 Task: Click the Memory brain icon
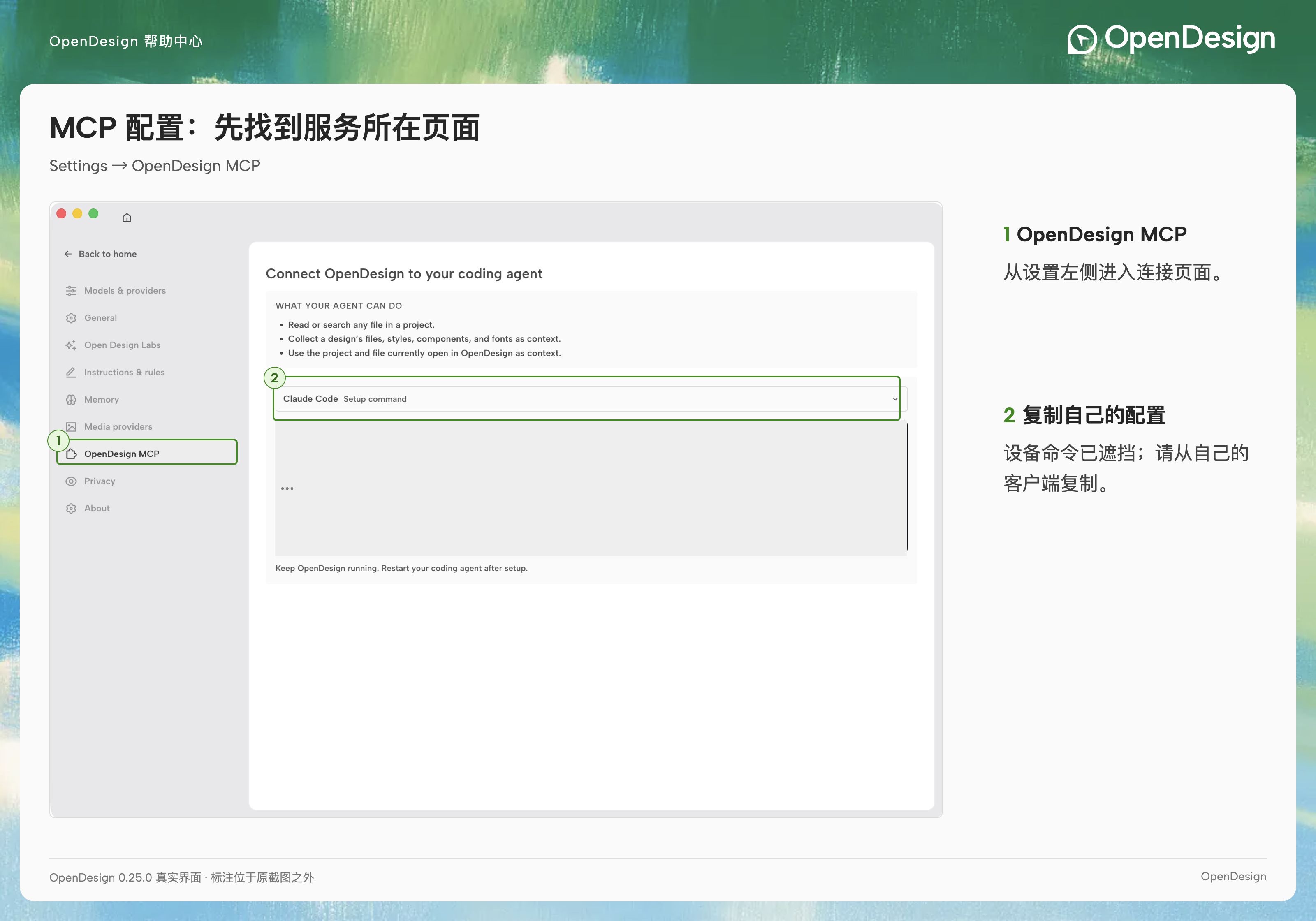(x=71, y=400)
